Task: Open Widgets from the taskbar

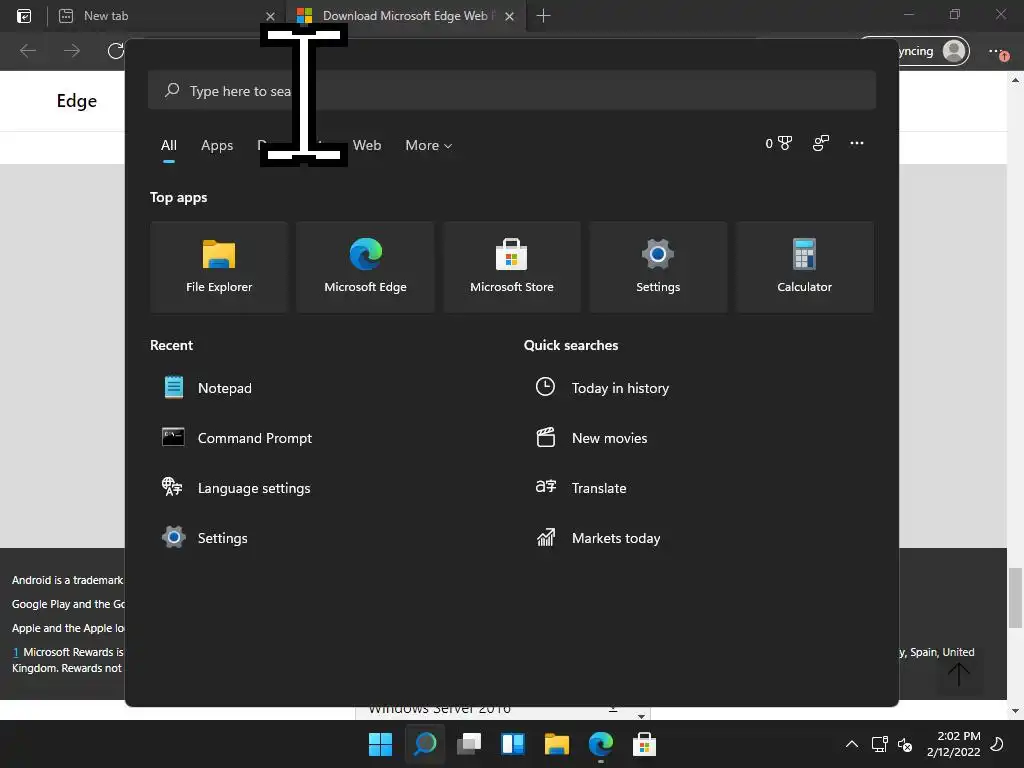Action: [513, 744]
